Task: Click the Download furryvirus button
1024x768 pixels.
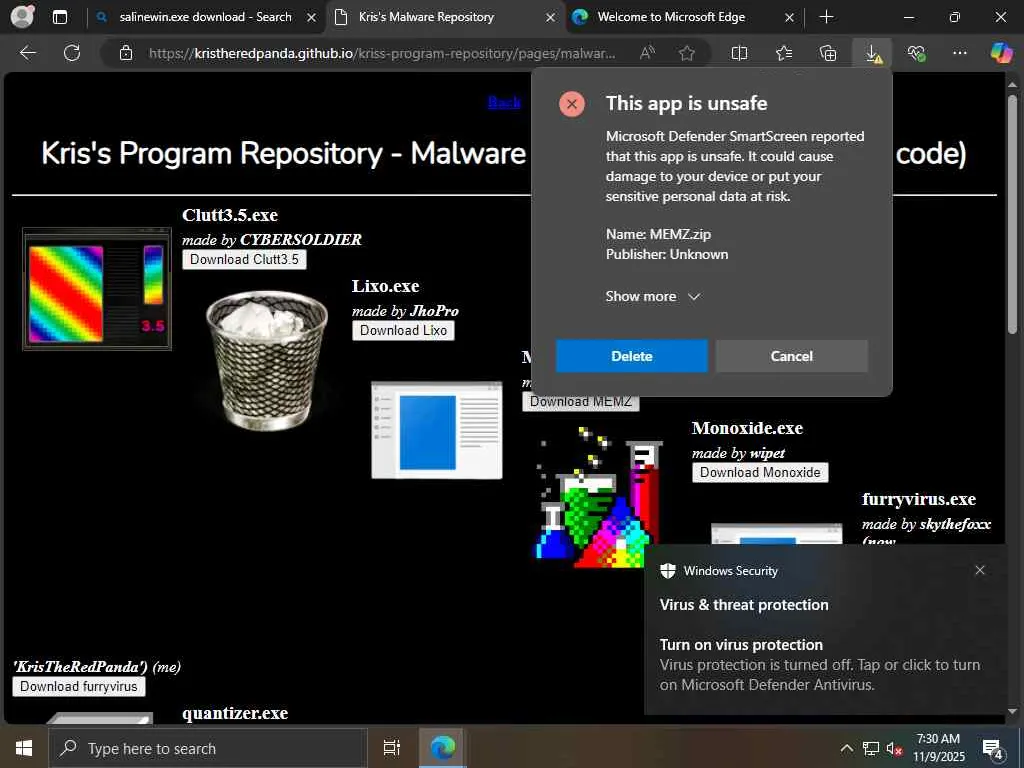Action: point(79,686)
